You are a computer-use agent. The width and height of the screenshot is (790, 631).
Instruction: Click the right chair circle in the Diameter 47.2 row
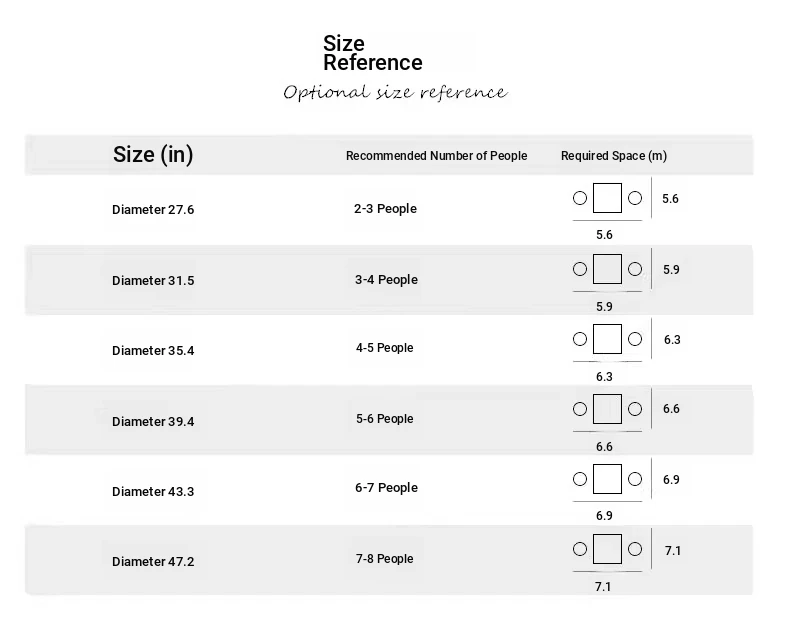pyautogui.click(x=635, y=549)
